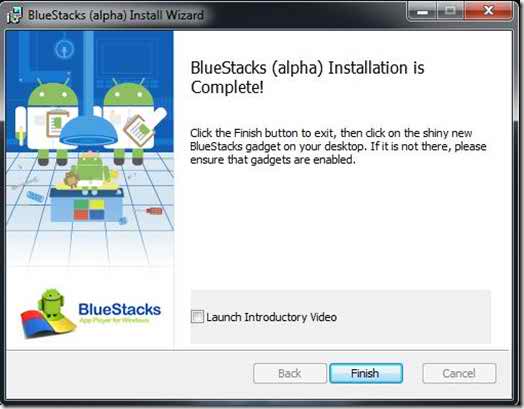Maximize the Install Wizard window
Image resolution: width=524 pixels, height=409 pixels.
450,12
